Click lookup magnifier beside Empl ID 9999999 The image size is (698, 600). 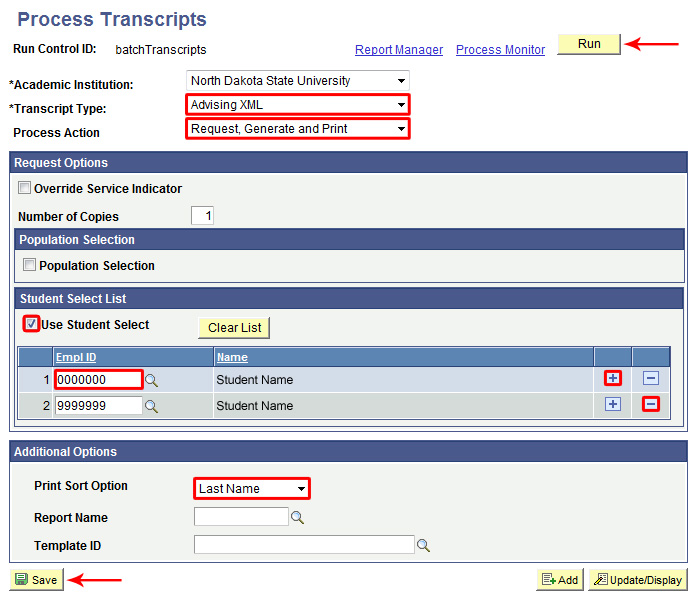click(152, 406)
